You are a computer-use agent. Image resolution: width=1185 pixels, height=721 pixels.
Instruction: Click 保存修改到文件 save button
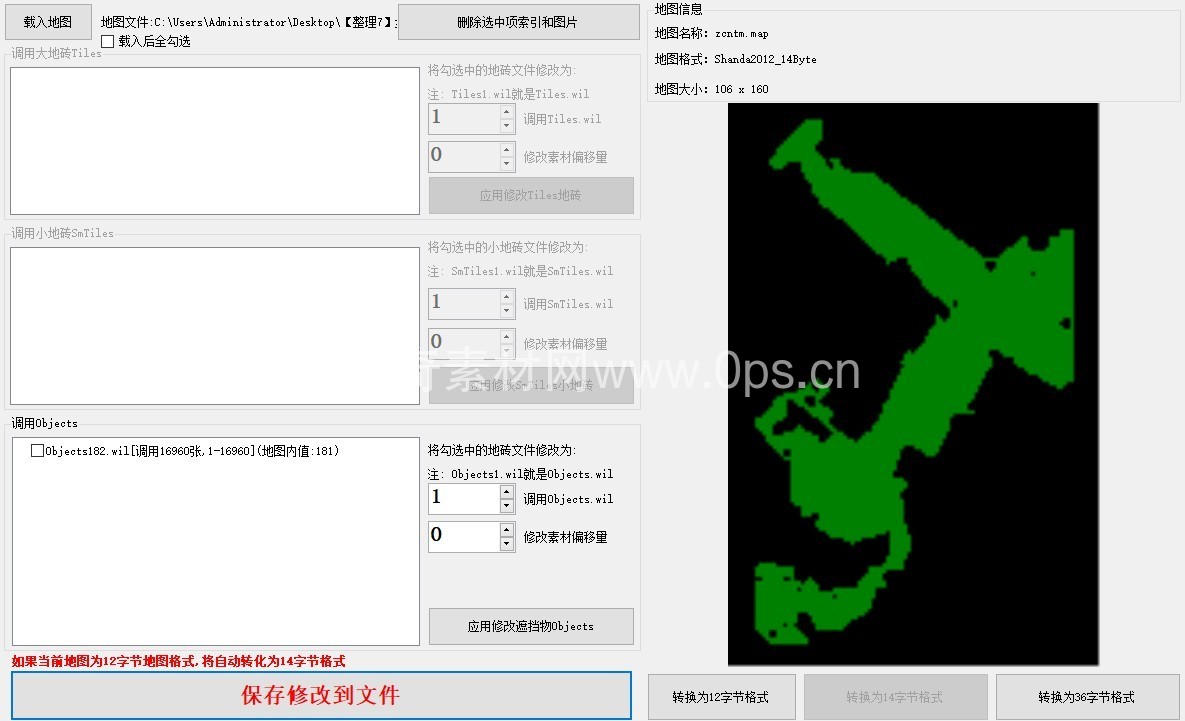321,695
